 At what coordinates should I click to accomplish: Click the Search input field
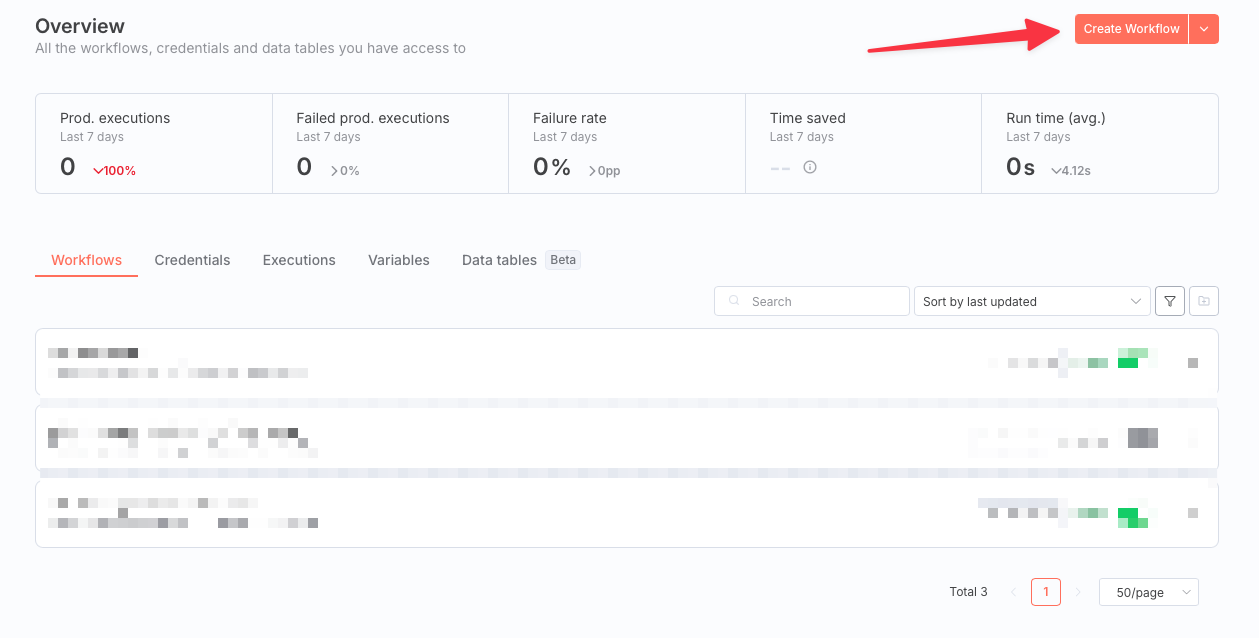click(812, 301)
